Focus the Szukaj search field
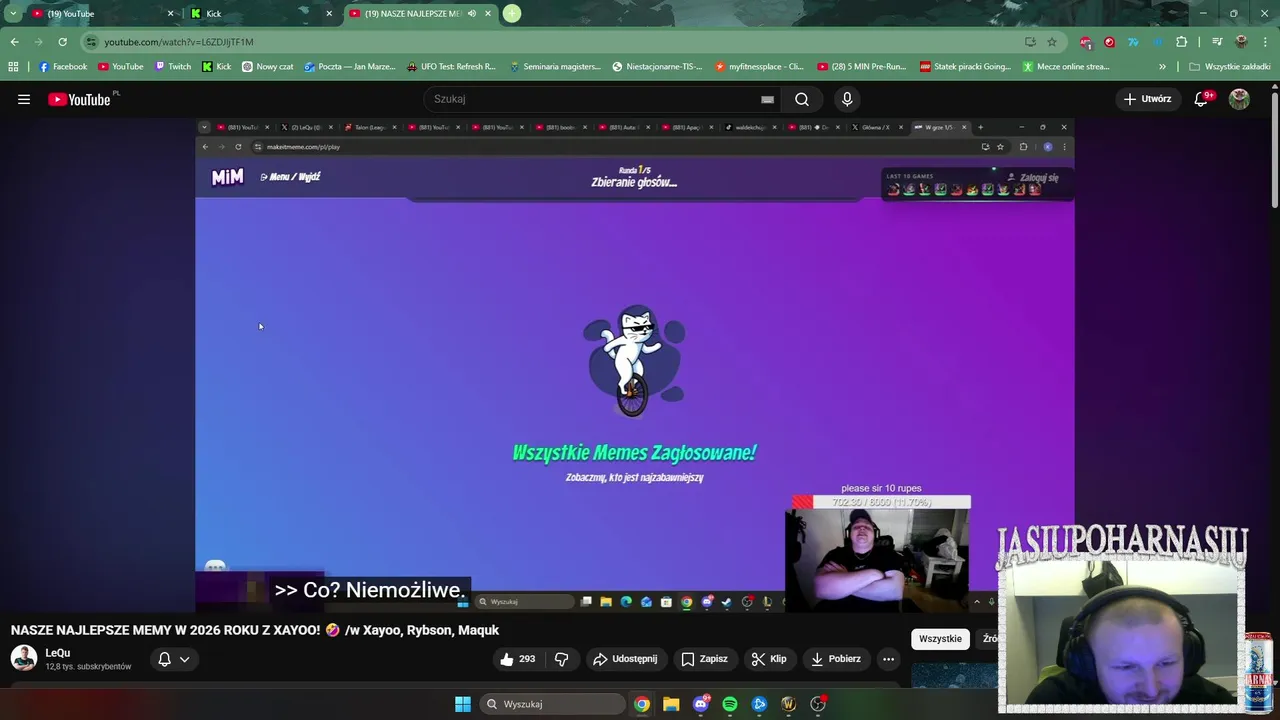Screen dimensions: 1280x720 [x=595, y=99]
